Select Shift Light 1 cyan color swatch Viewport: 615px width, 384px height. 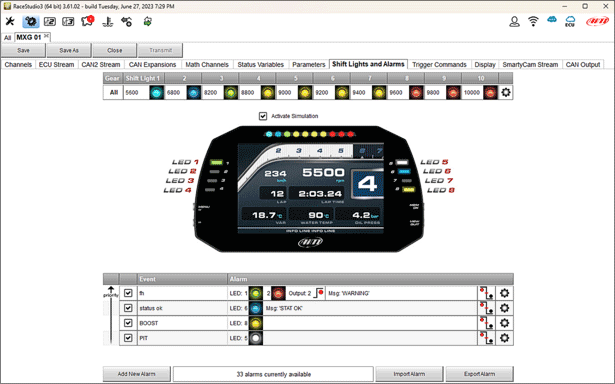pyautogui.click(x=157, y=93)
